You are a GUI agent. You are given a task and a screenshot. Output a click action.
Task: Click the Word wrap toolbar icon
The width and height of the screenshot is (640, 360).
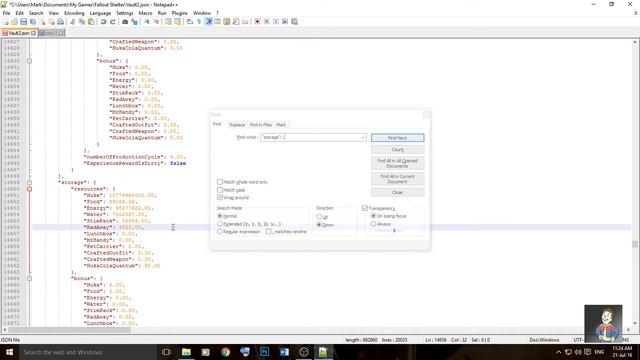coord(190,22)
